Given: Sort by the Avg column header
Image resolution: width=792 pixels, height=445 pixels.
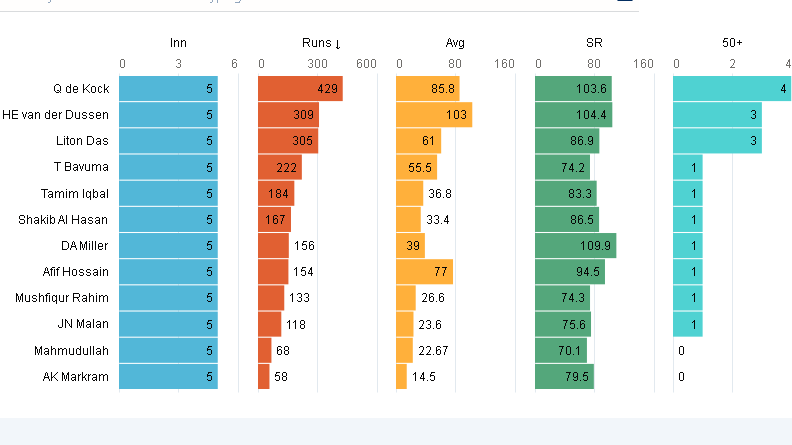Looking at the screenshot, I should click(455, 43).
